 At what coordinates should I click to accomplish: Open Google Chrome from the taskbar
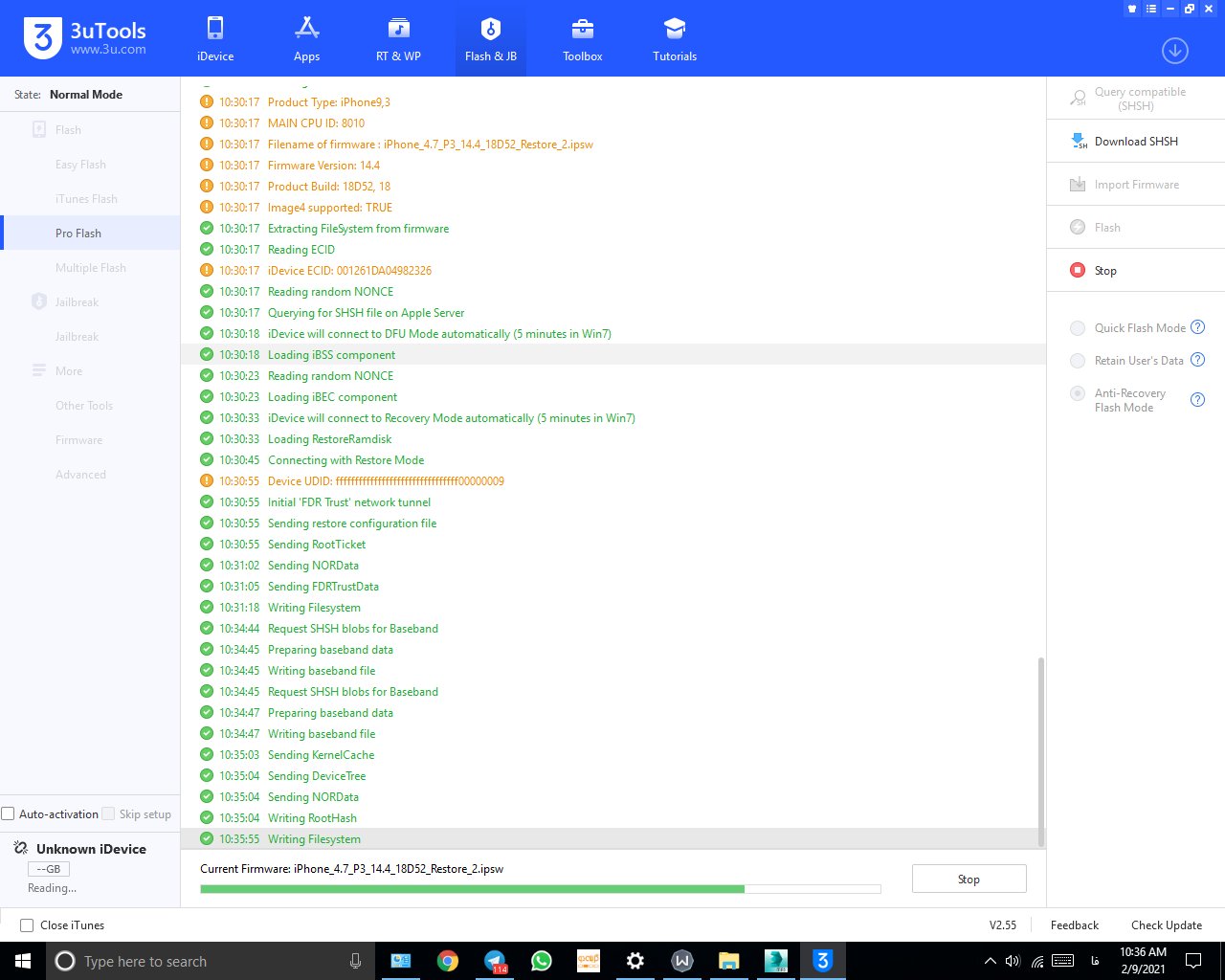[x=448, y=961]
